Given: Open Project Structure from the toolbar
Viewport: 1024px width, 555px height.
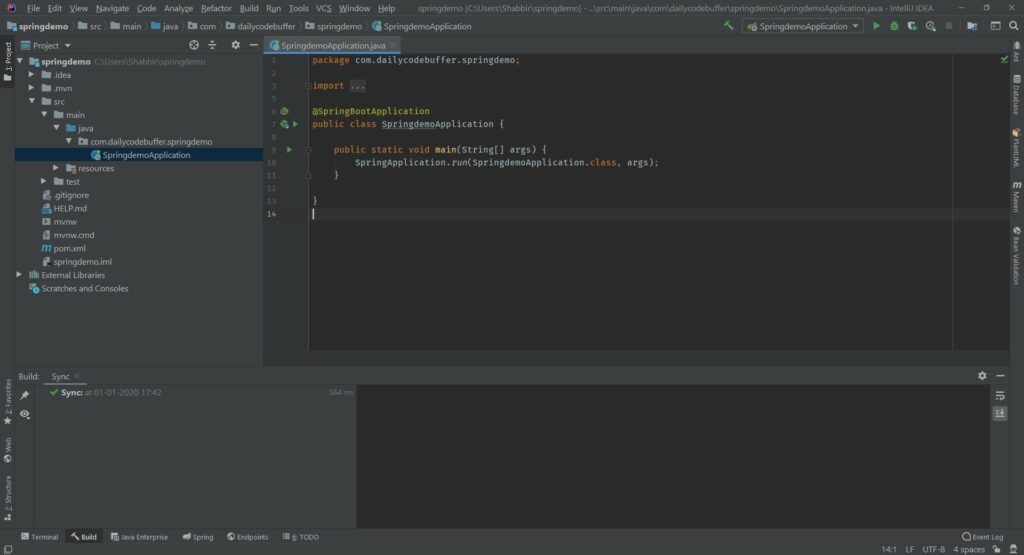Looking at the screenshot, I should [972, 26].
